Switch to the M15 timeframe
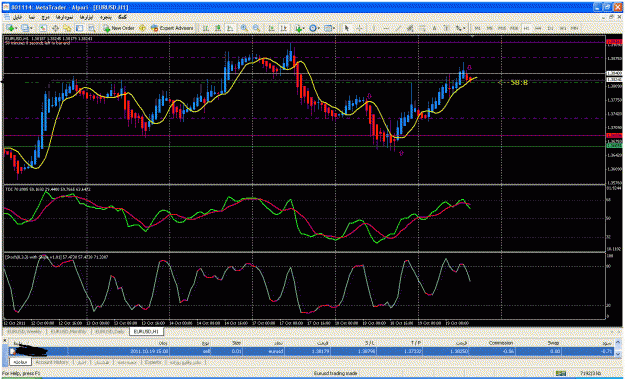 click(x=502, y=28)
